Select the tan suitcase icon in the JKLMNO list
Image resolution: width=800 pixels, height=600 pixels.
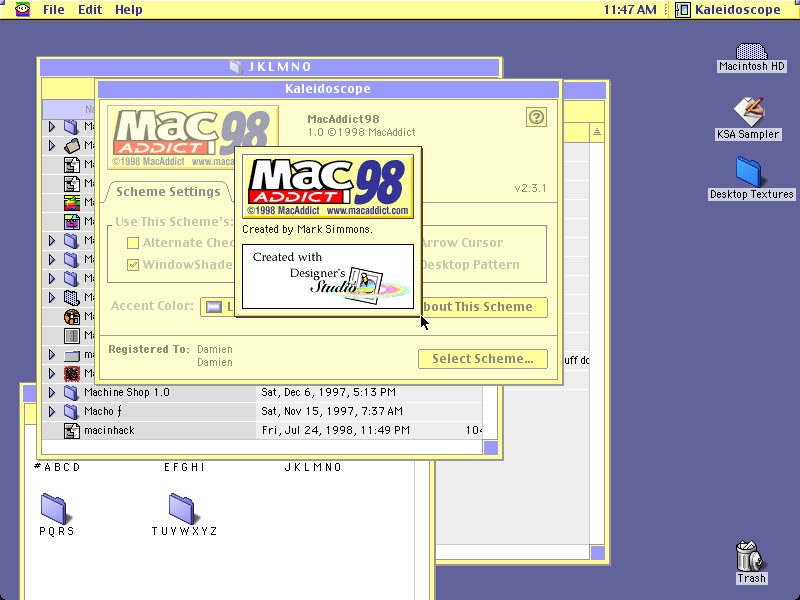(x=72, y=145)
